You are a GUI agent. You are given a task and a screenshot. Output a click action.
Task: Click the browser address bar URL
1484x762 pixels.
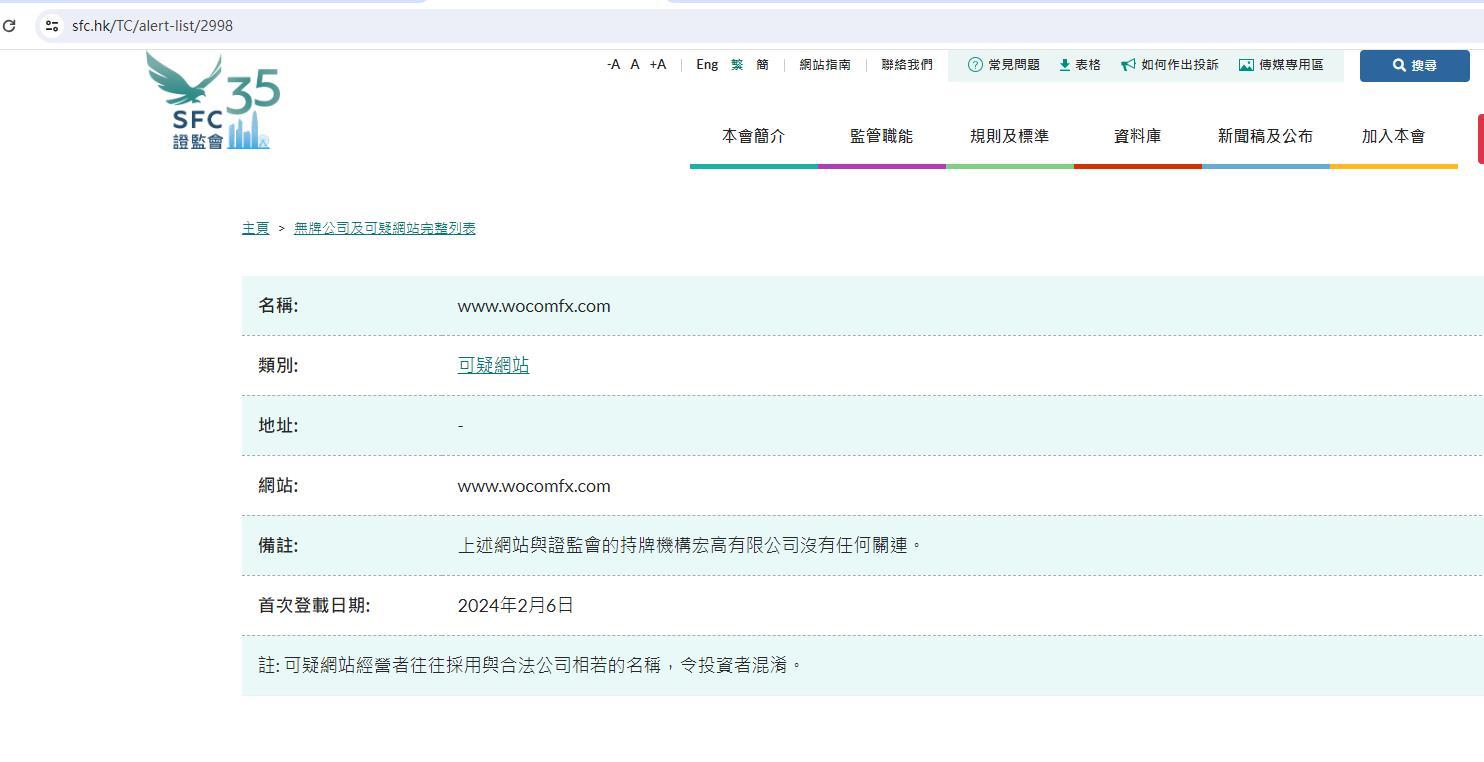[x=152, y=26]
